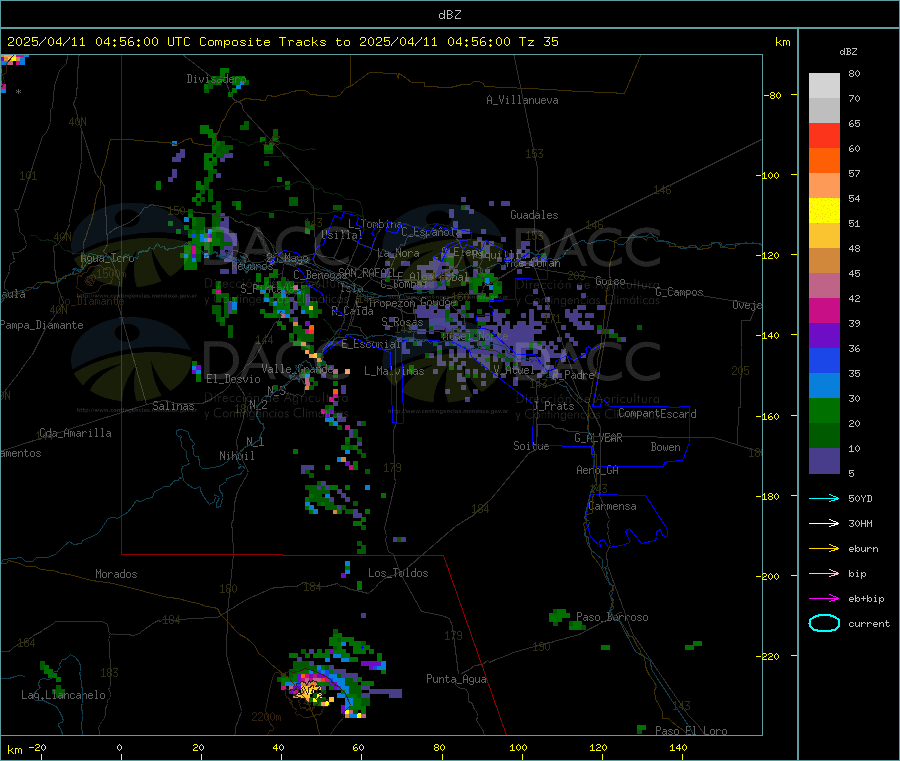Click the orange 57 dBZ color swatch
This screenshot has width=900, height=761.
(824, 161)
